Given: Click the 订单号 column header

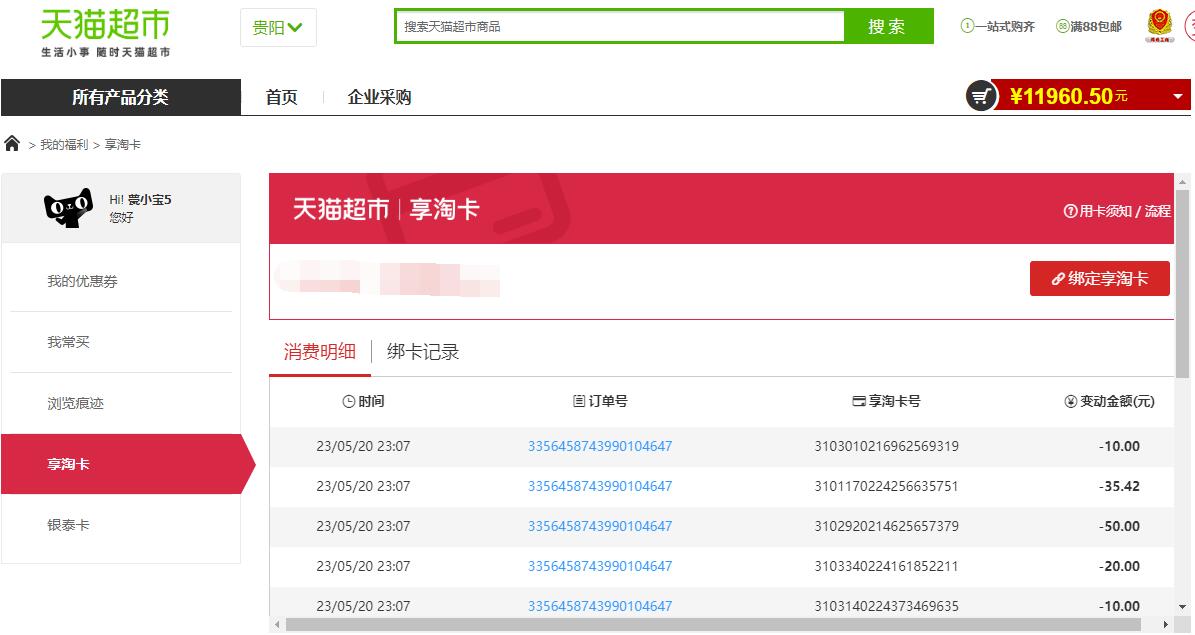Looking at the screenshot, I should pyautogui.click(x=601, y=401).
